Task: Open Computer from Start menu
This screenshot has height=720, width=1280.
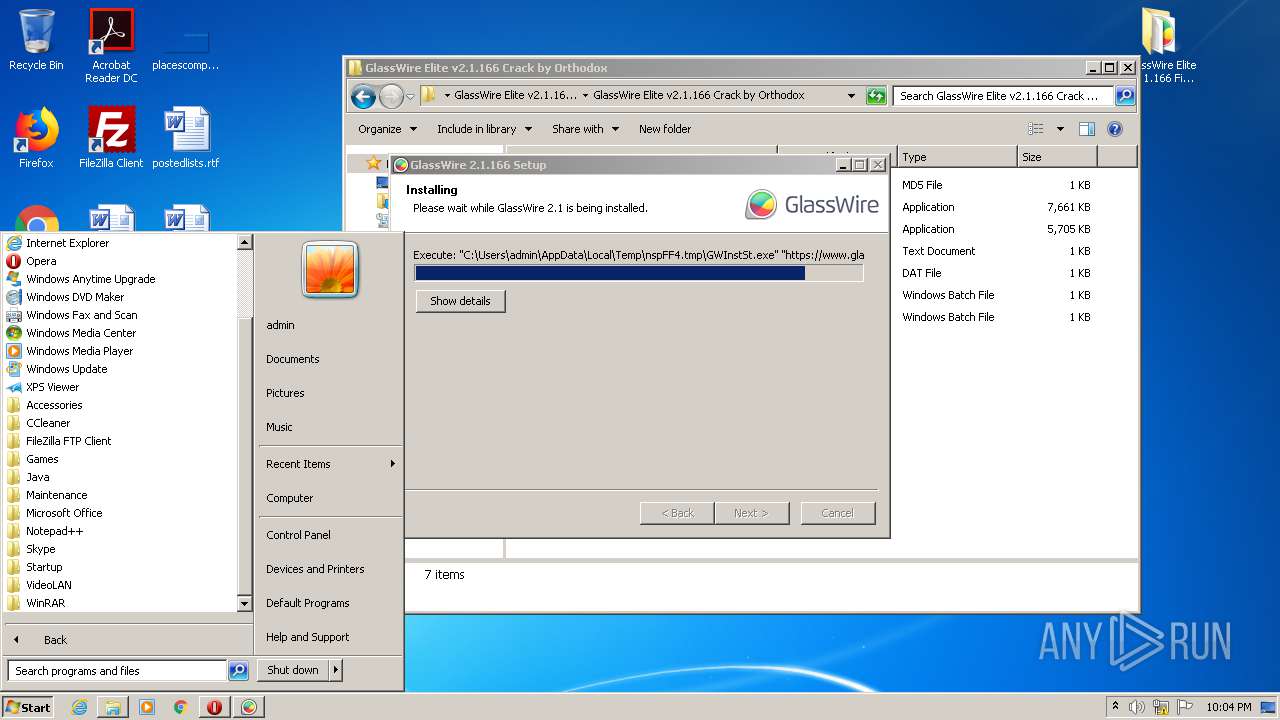Action: pos(290,498)
